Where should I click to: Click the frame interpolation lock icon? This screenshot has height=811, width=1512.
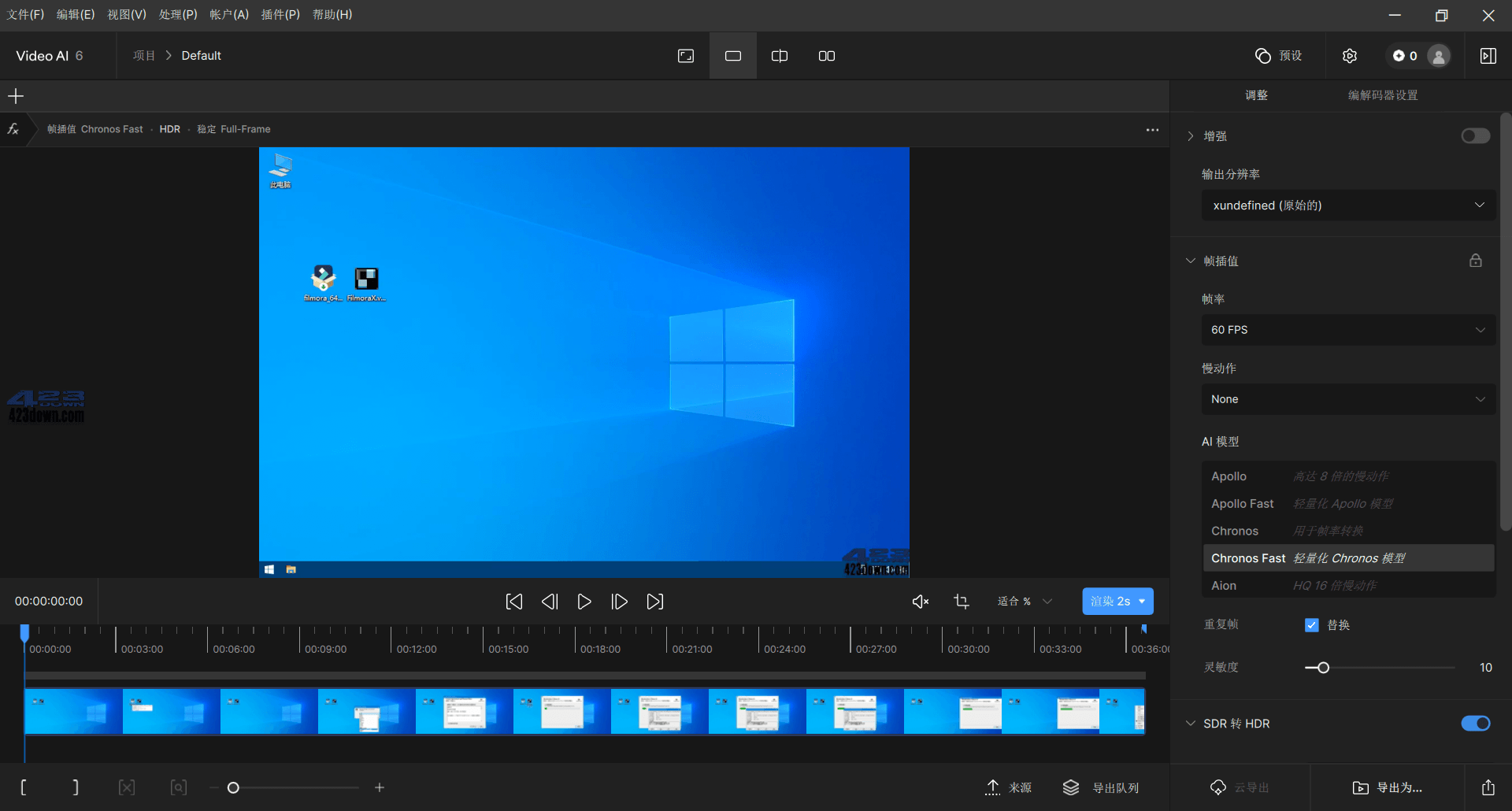point(1476,261)
